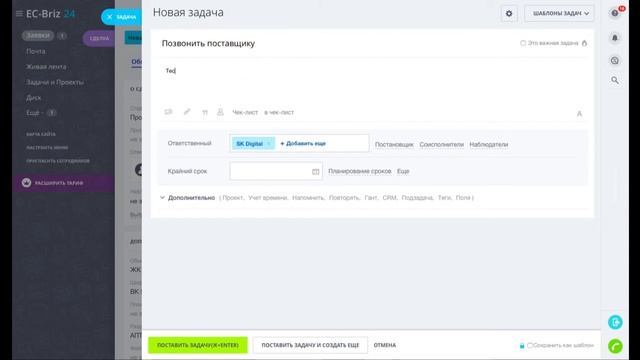Toggle the text formatting 'A' icon
Viewport: 640px width, 360px height.
click(579, 113)
